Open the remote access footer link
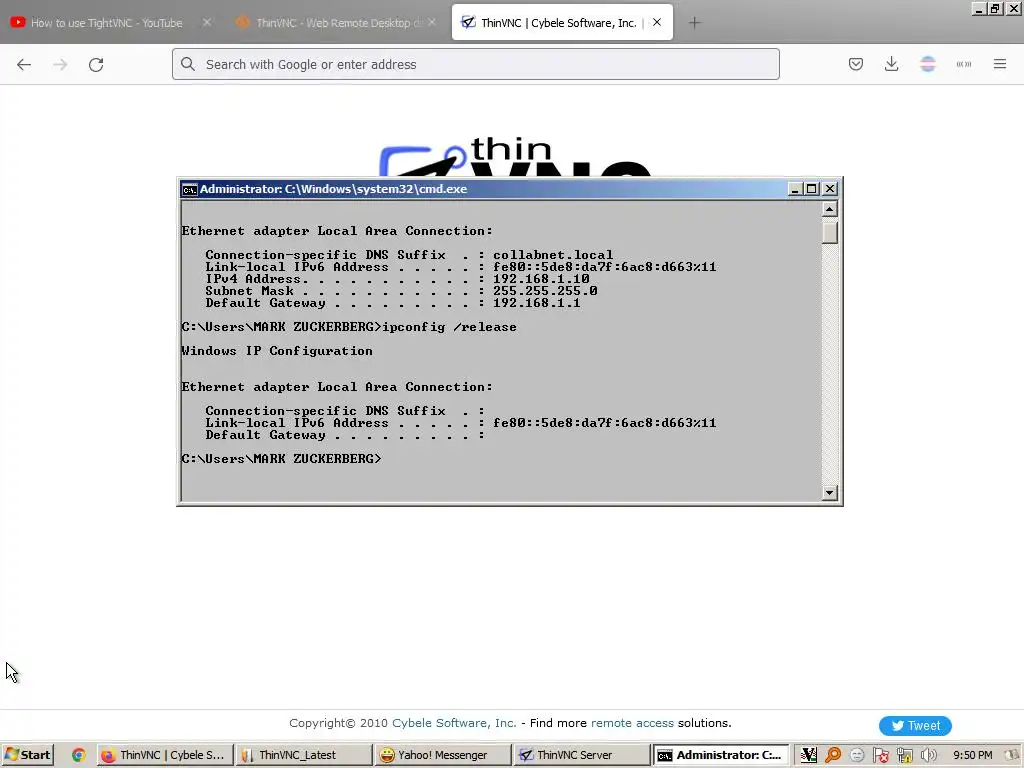The image size is (1024, 768). pyautogui.click(x=632, y=723)
